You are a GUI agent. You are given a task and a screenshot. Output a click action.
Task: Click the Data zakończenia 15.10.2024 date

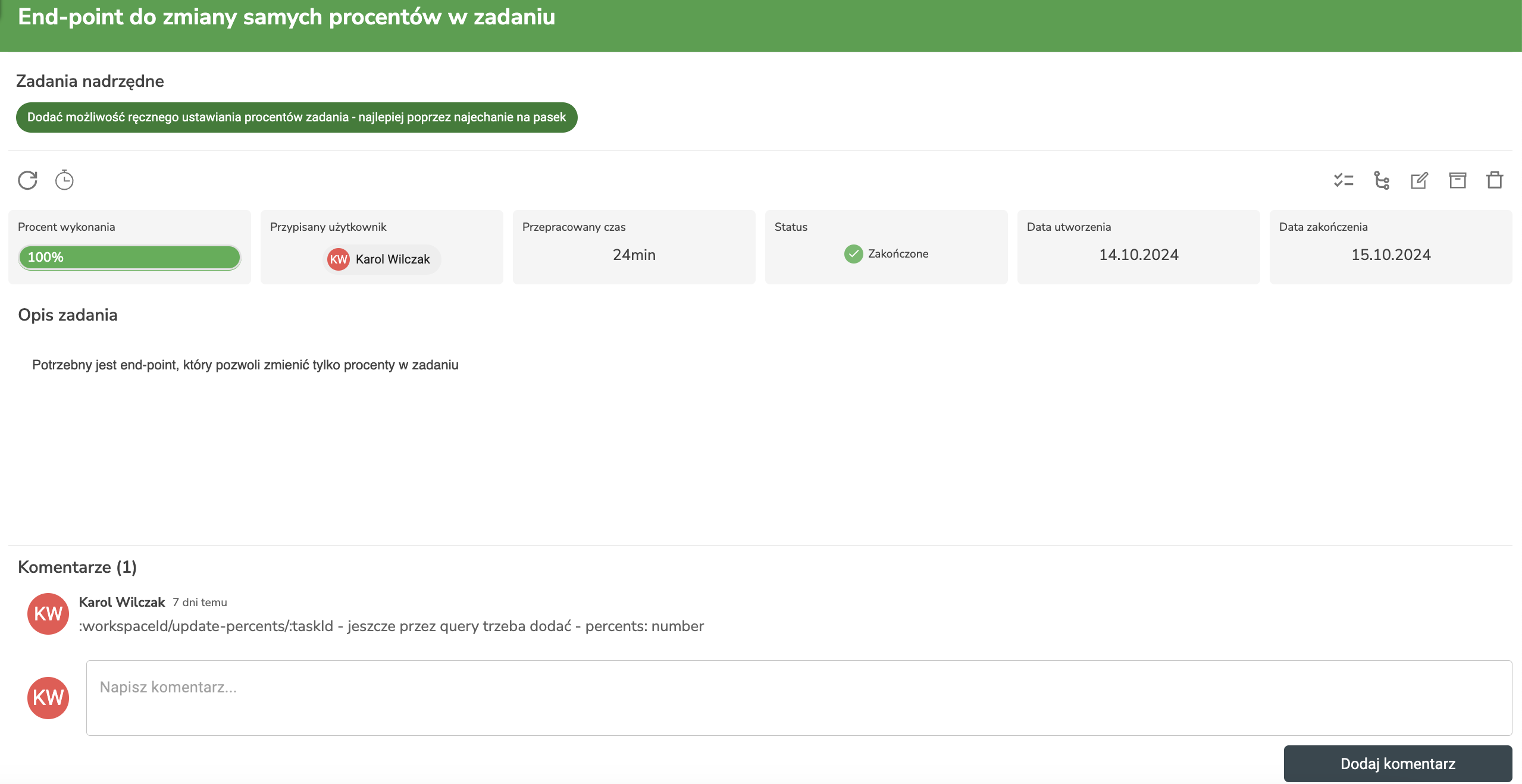pos(1391,255)
